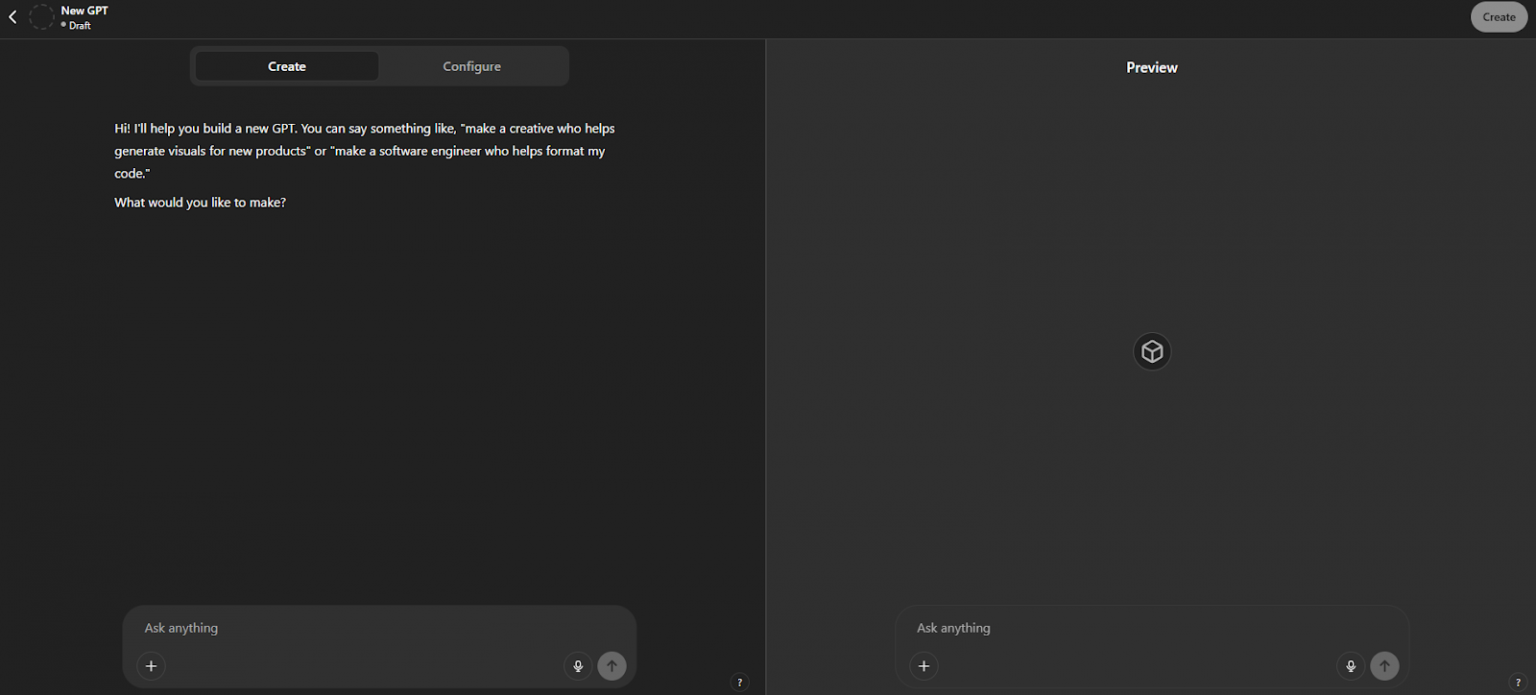Select the Create tab
1536x695 pixels.
click(287, 66)
